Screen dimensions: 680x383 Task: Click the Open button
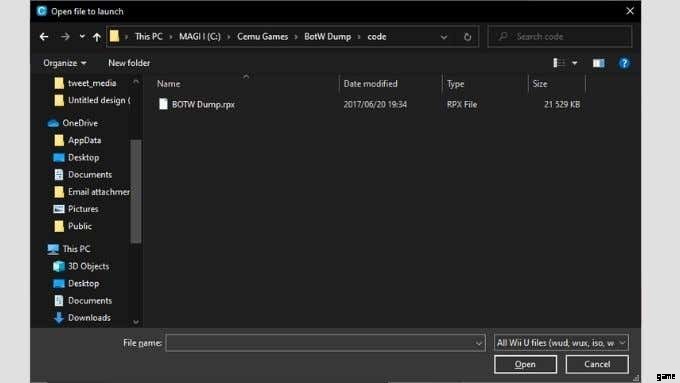(525, 364)
